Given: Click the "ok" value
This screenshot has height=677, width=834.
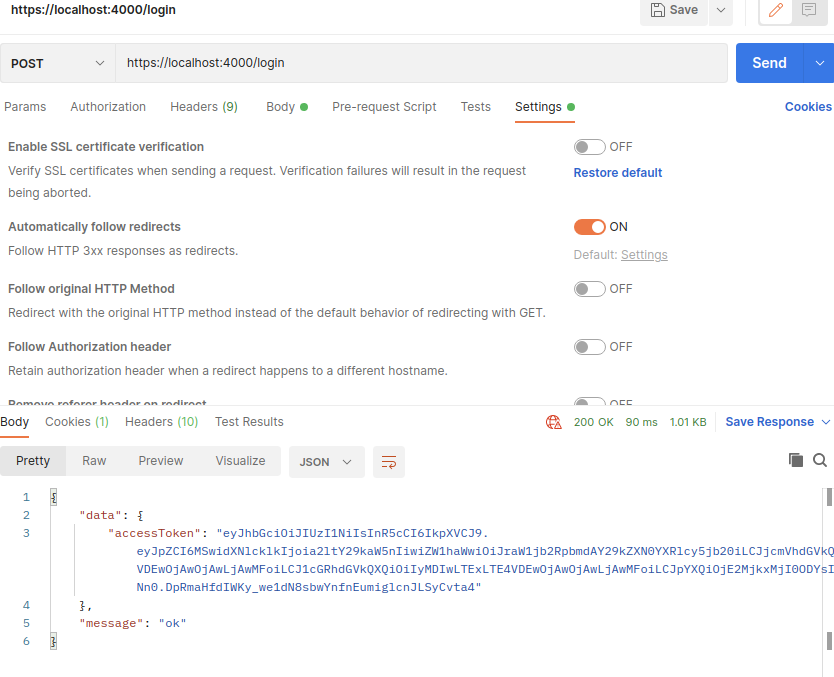Looking at the screenshot, I should coord(172,623).
